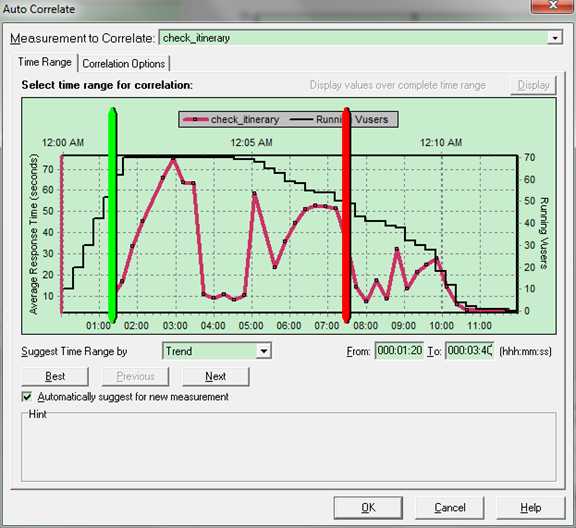Screen dimensions: 576x528
Task: Select the green start time range marker
Action: tap(113, 215)
